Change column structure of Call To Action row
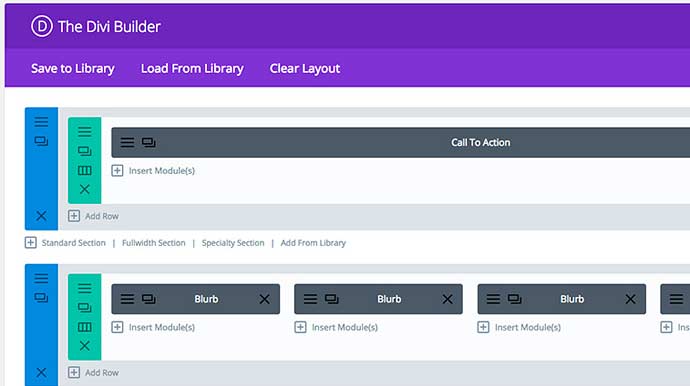 coord(84,170)
